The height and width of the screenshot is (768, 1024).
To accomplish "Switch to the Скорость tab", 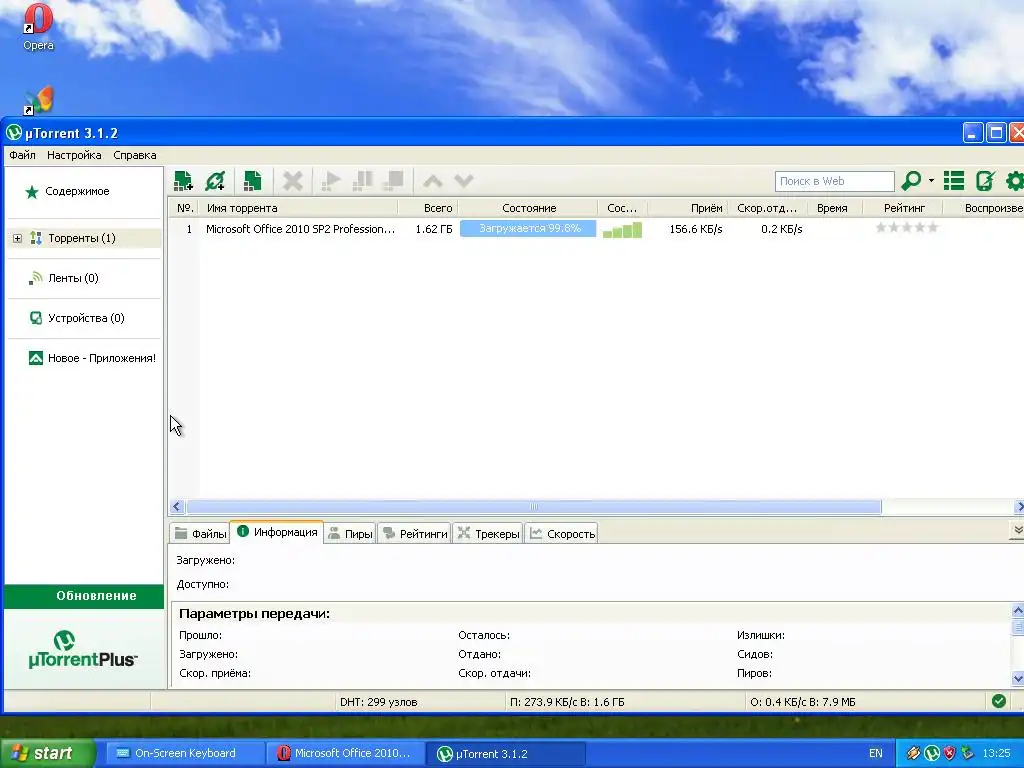I will pyautogui.click(x=562, y=534).
